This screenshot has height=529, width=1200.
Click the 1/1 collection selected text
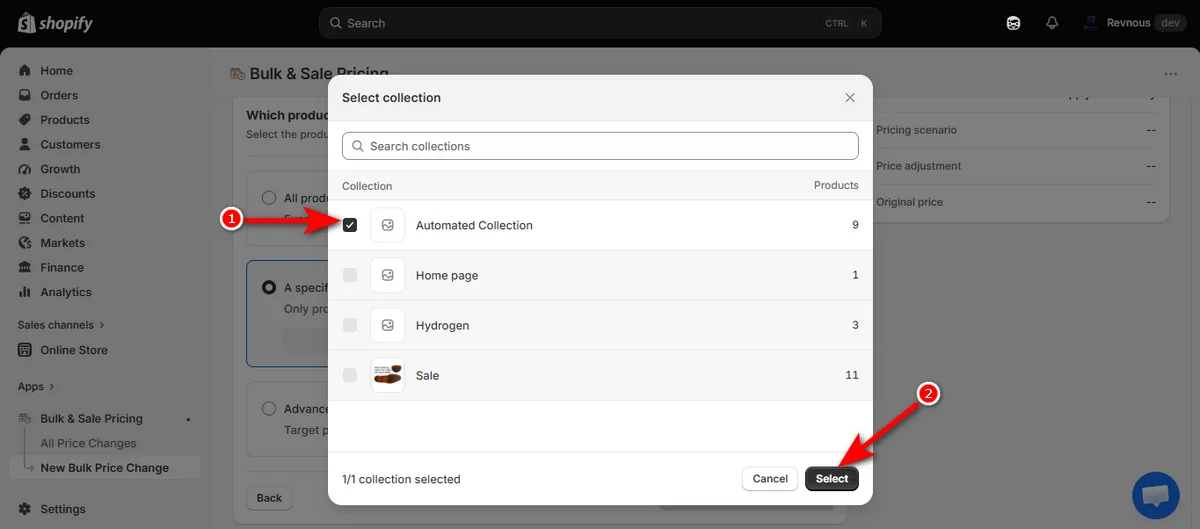click(401, 479)
